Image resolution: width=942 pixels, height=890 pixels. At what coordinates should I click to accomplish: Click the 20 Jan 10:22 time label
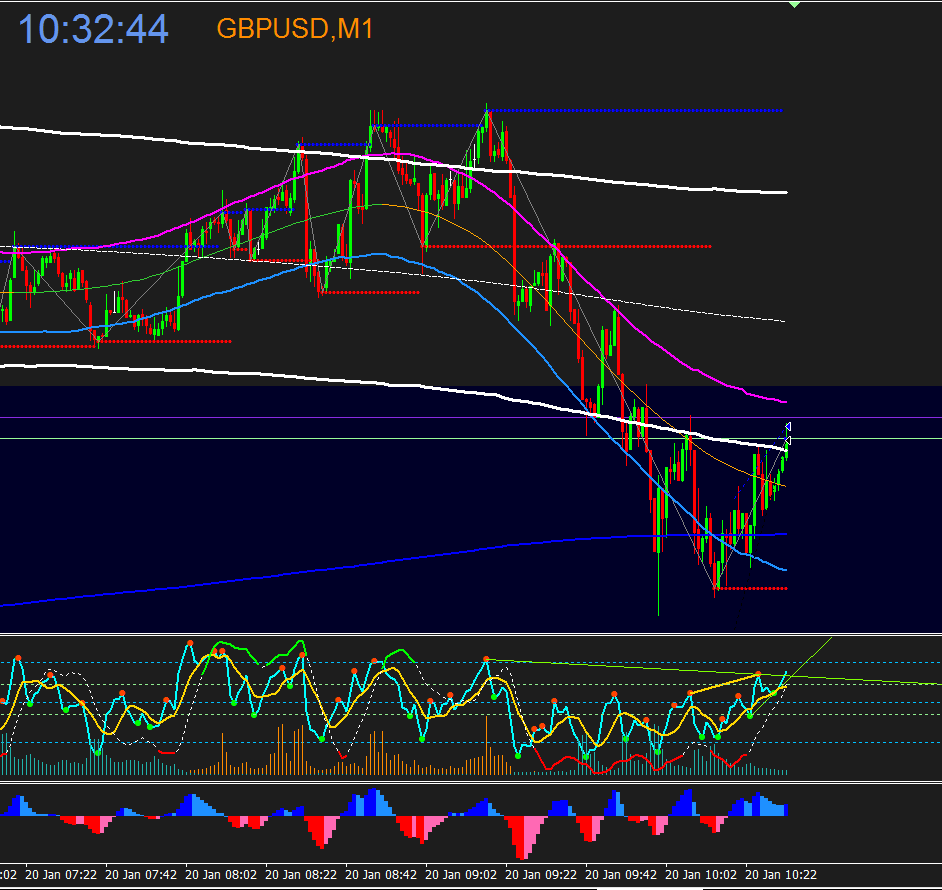click(781, 874)
